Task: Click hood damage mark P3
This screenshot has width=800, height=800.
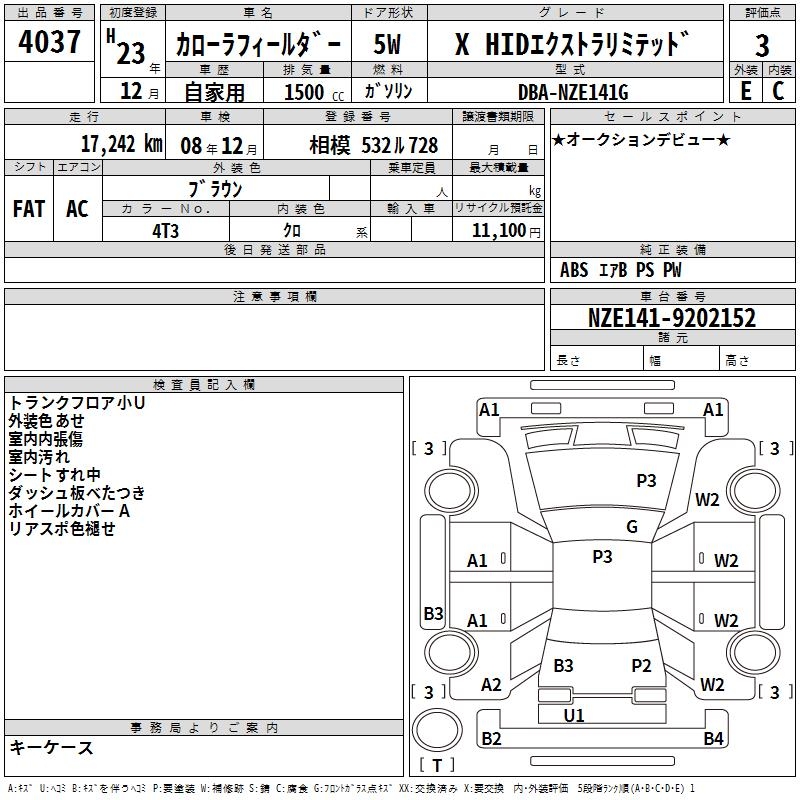Action: pos(646,480)
